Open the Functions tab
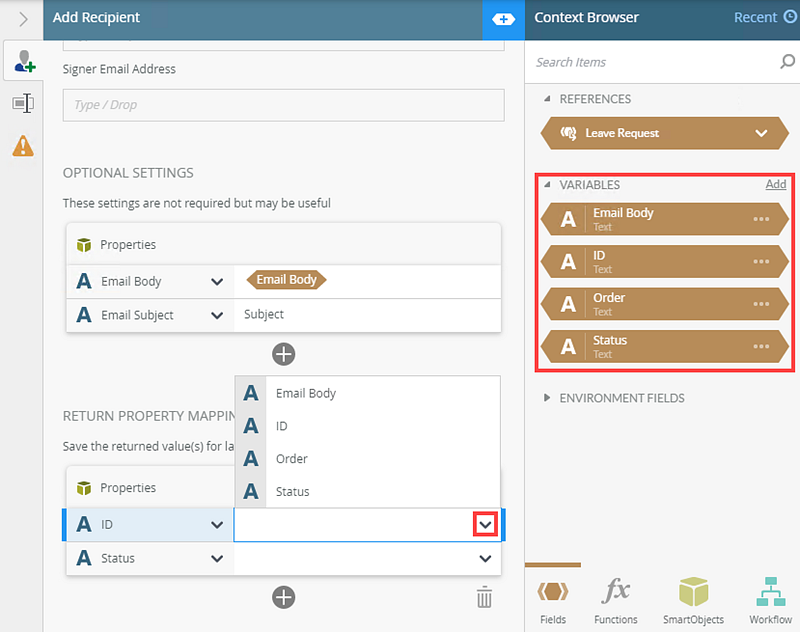The width and height of the screenshot is (800, 632). click(616, 600)
